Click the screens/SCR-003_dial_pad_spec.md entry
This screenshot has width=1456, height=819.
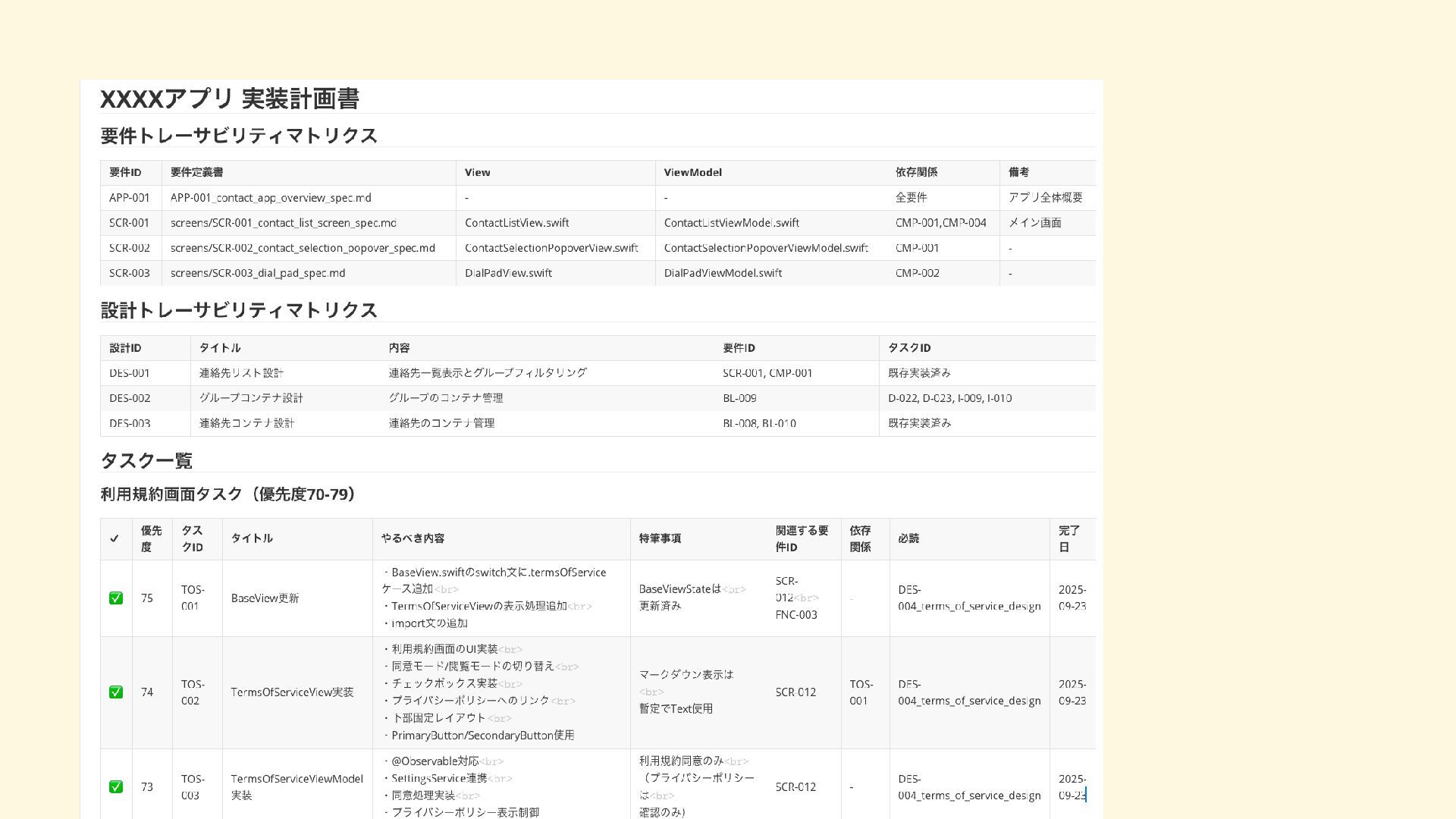258,273
